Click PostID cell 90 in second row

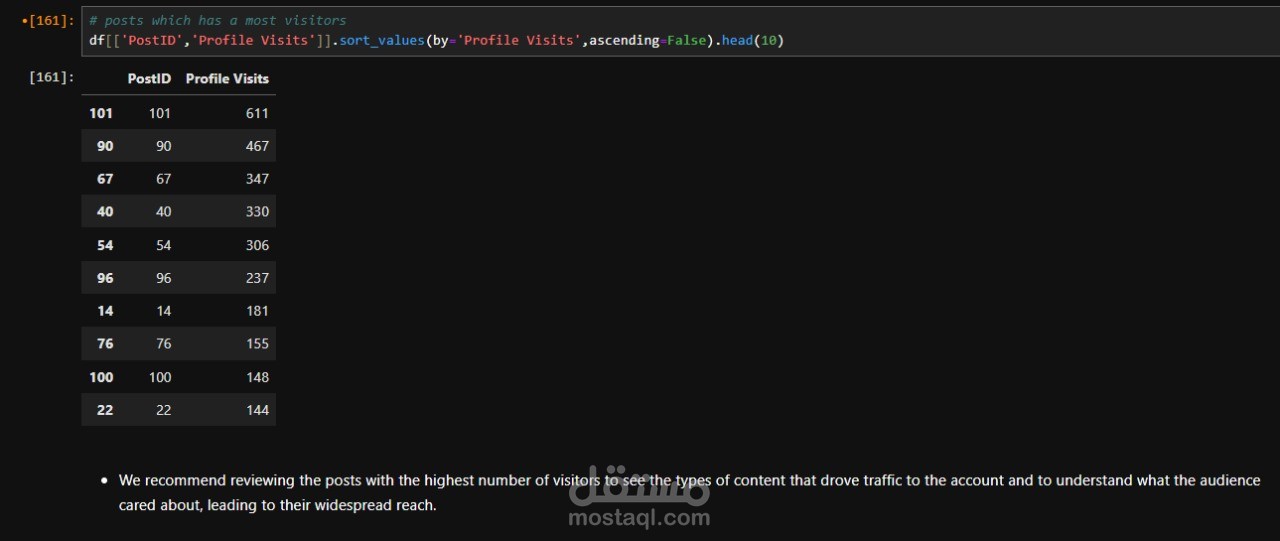tap(164, 146)
